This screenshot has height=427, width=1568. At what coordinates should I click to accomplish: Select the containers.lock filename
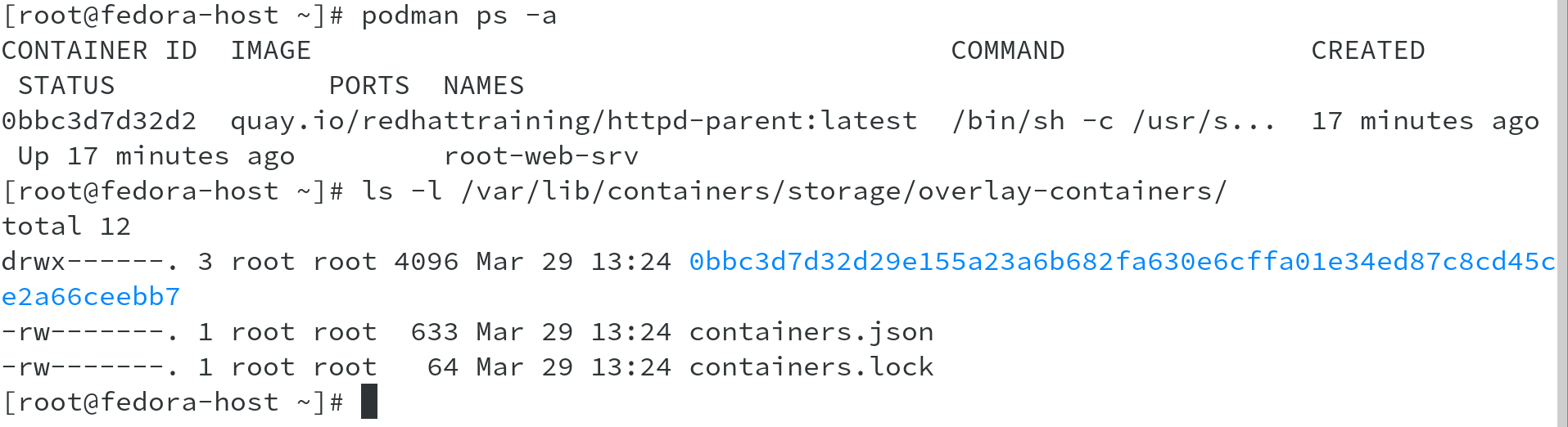pyautogui.click(x=811, y=367)
